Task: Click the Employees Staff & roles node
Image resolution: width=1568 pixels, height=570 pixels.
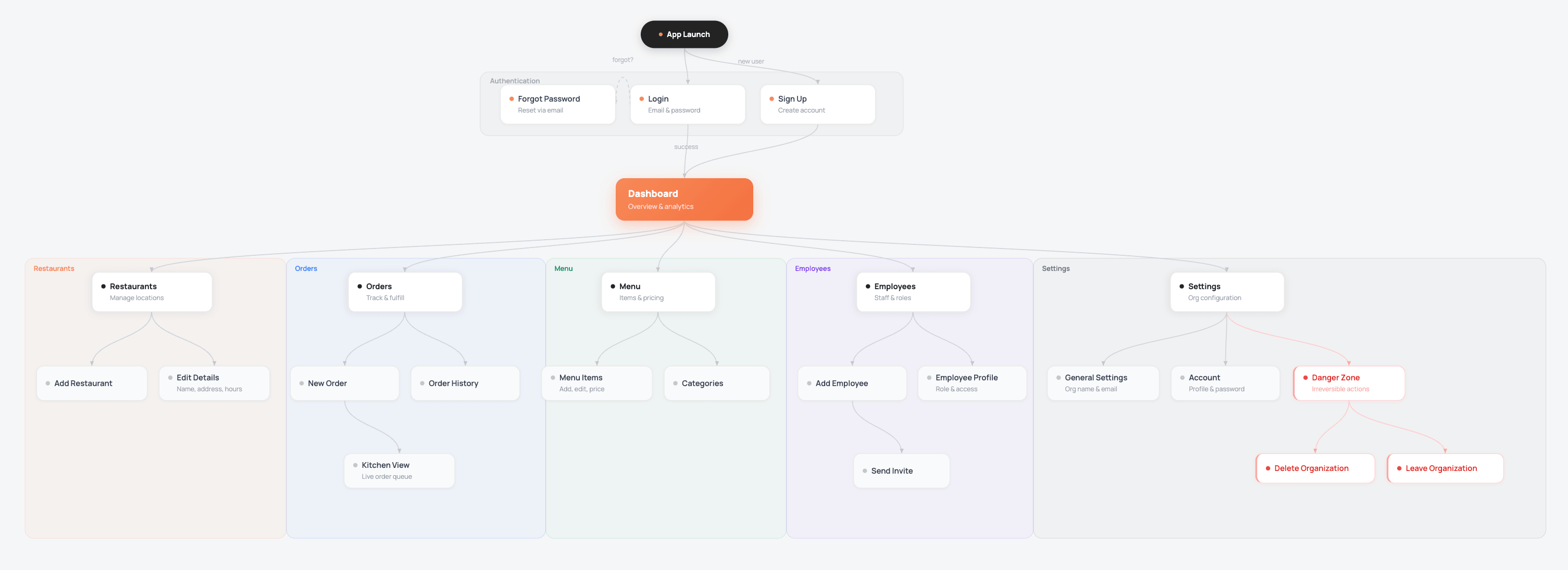Action: [x=913, y=292]
